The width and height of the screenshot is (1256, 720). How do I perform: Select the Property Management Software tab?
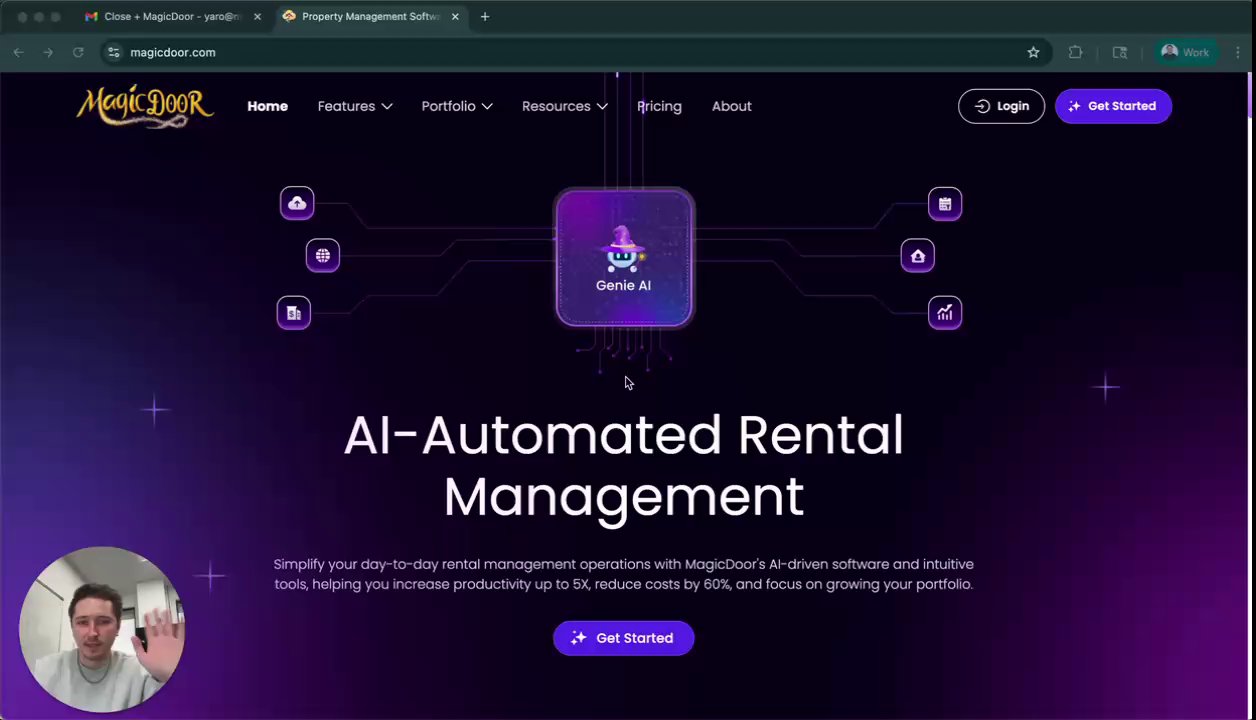[x=372, y=16]
